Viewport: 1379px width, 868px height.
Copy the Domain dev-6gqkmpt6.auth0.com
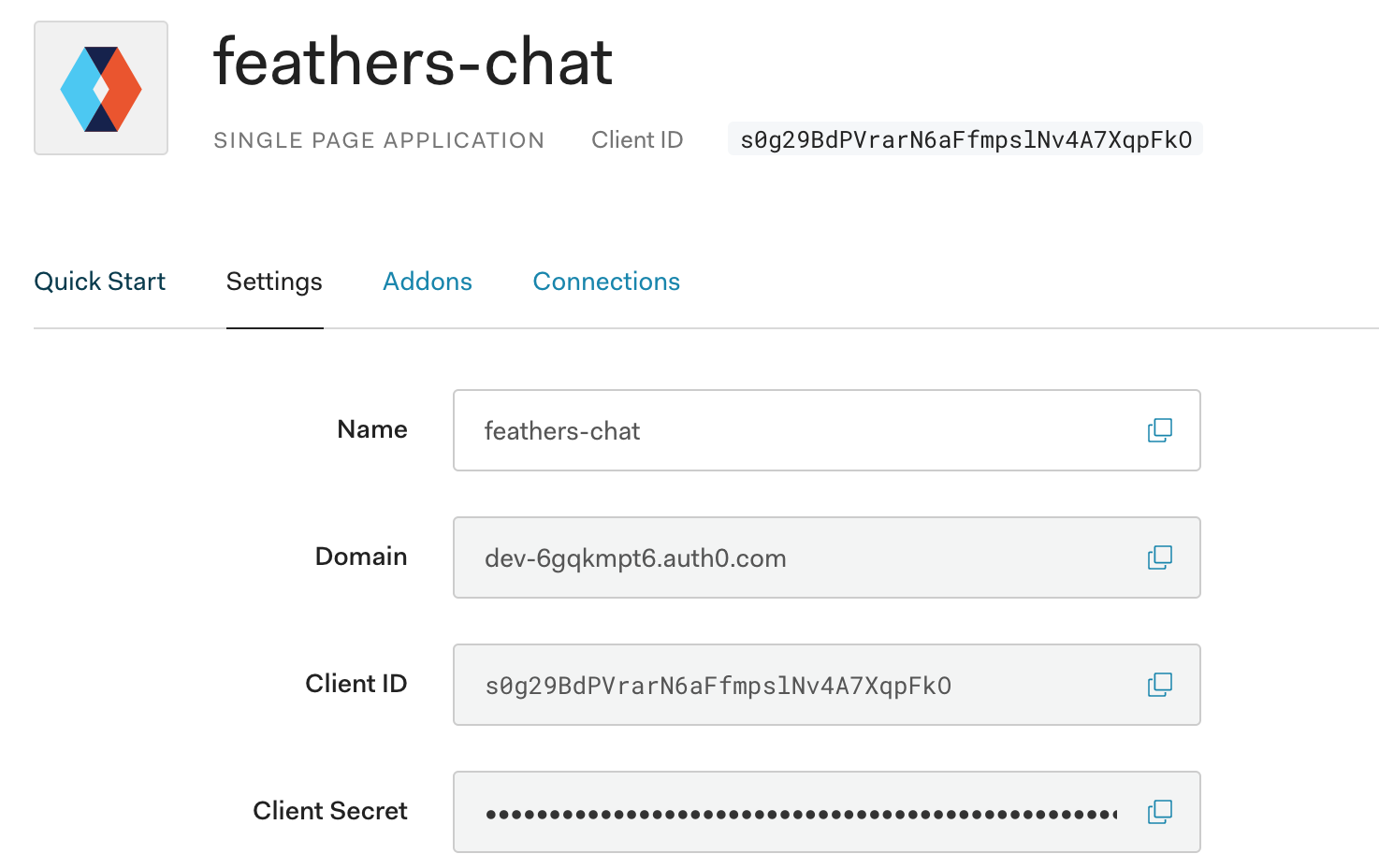tap(1159, 557)
